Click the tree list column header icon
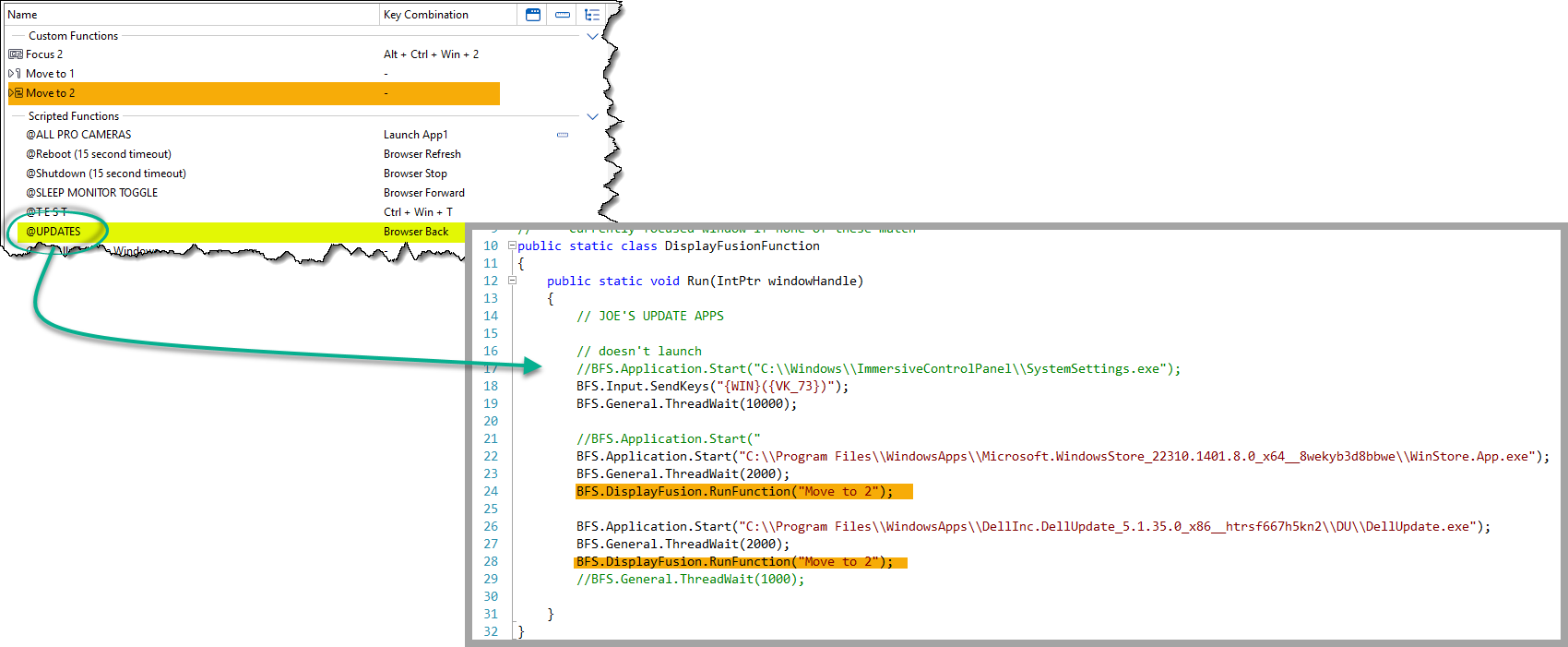1568x647 pixels. coord(592,15)
